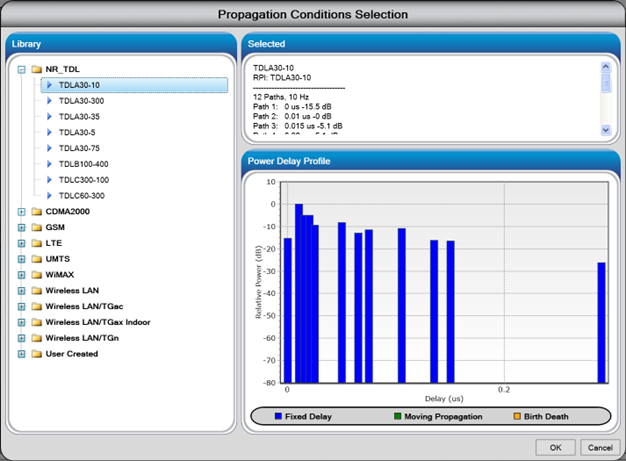
Task: Click the WiMAX folder icon
Action: pyautogui.click(x=36, y=274)
